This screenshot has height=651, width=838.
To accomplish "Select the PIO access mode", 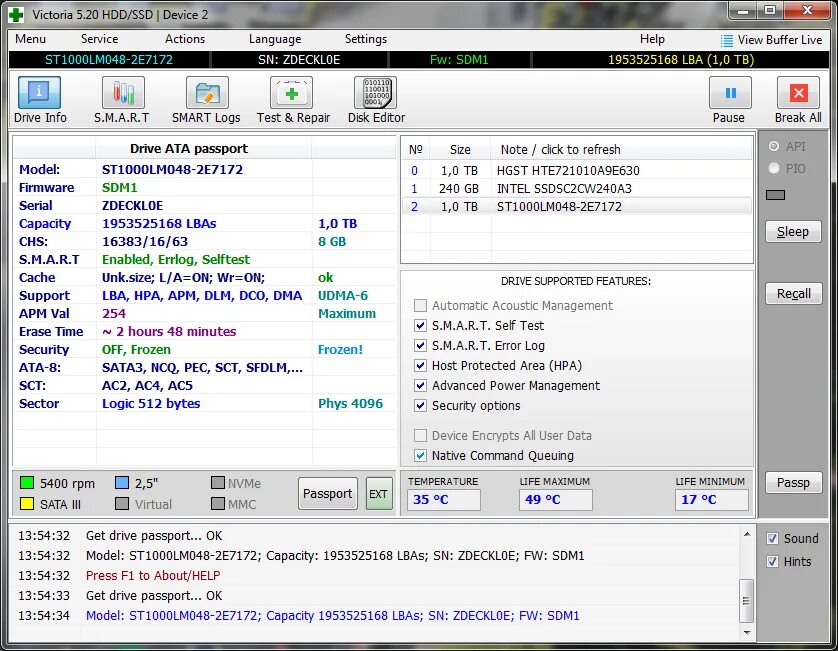I will (x=774, y=168).
